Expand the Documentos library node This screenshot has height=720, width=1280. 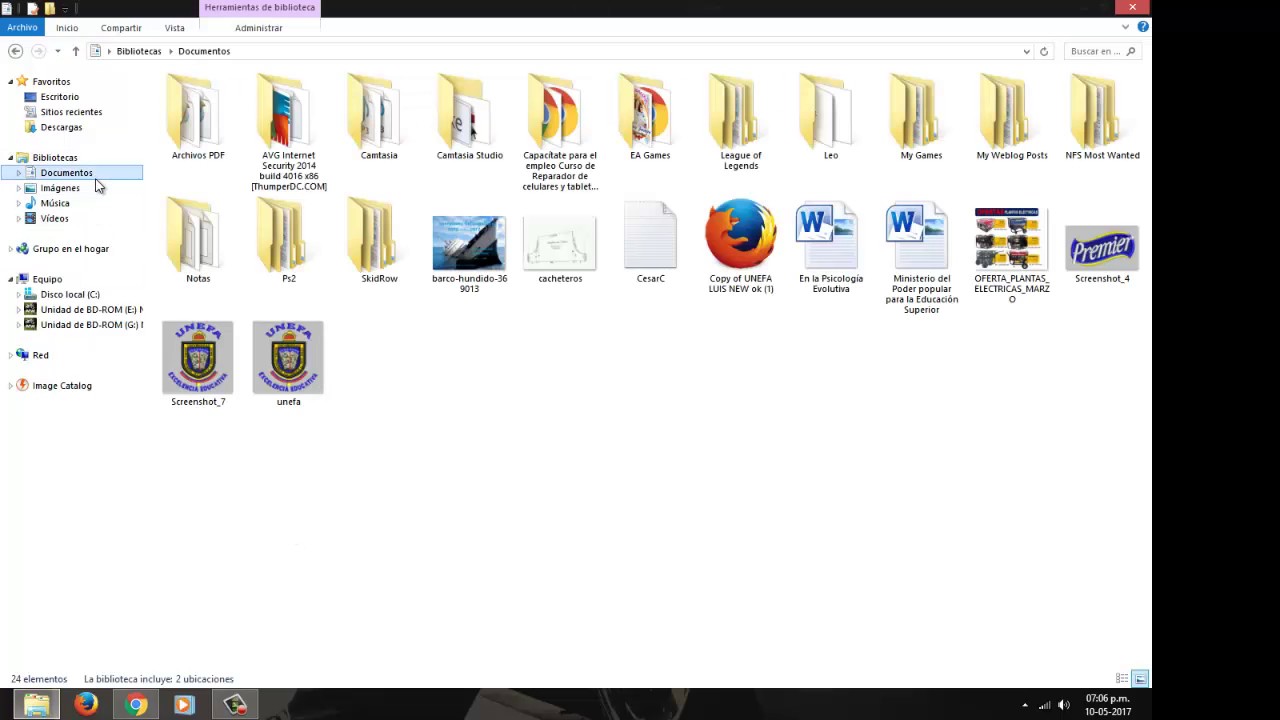(18, 173)
